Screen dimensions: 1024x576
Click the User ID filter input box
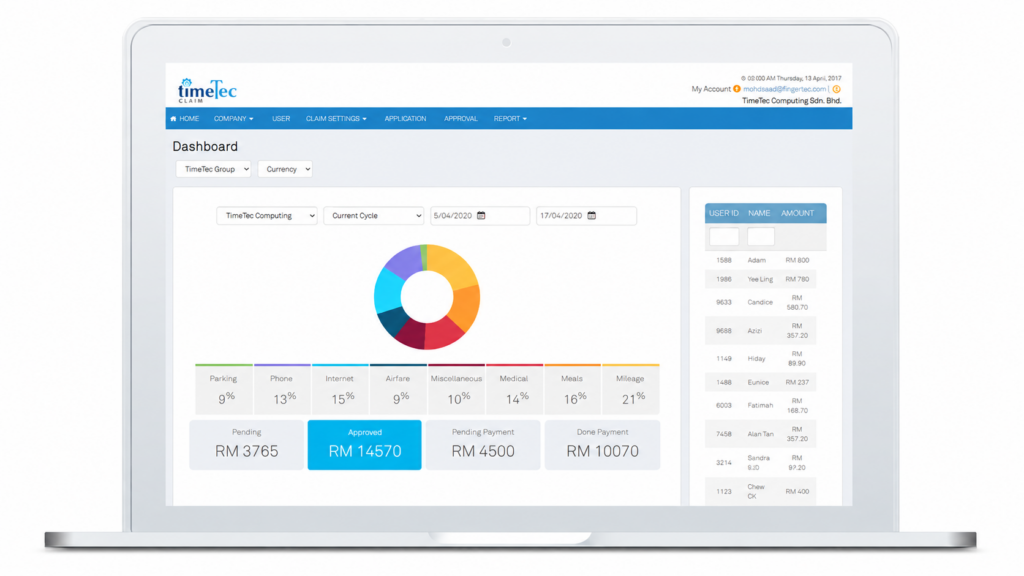click(x=724, y=236)
